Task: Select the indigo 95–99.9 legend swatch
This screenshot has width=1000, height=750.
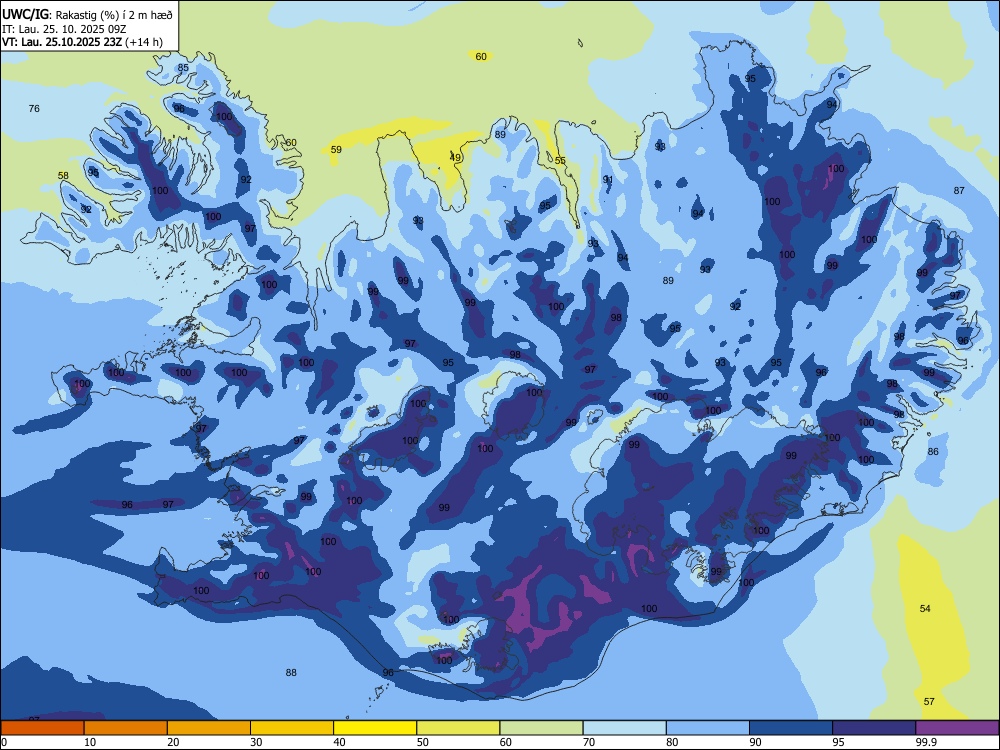Action: click(x=874, y=728)
